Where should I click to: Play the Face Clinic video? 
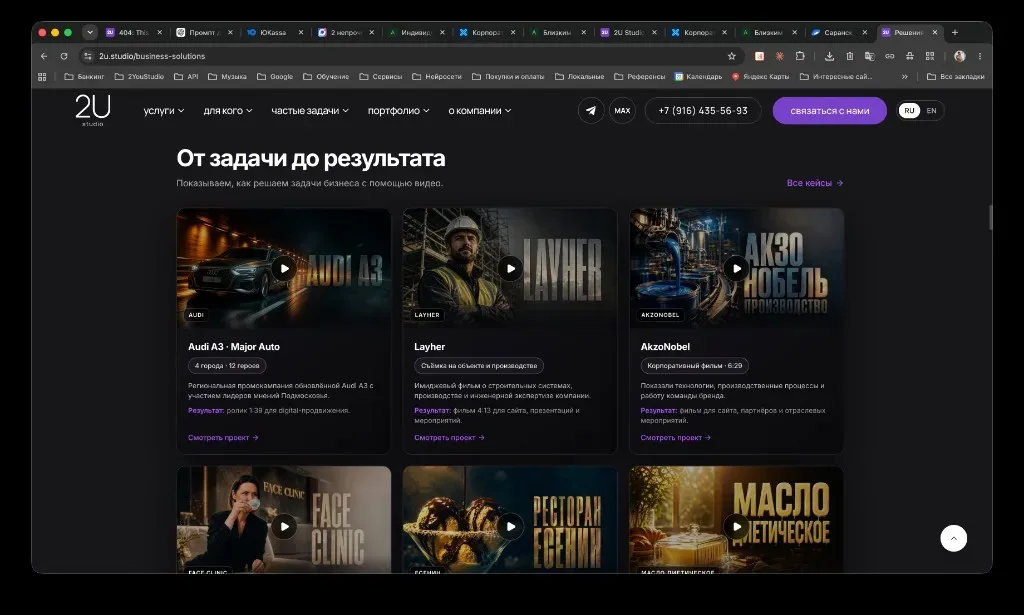(x=284, y=526)
